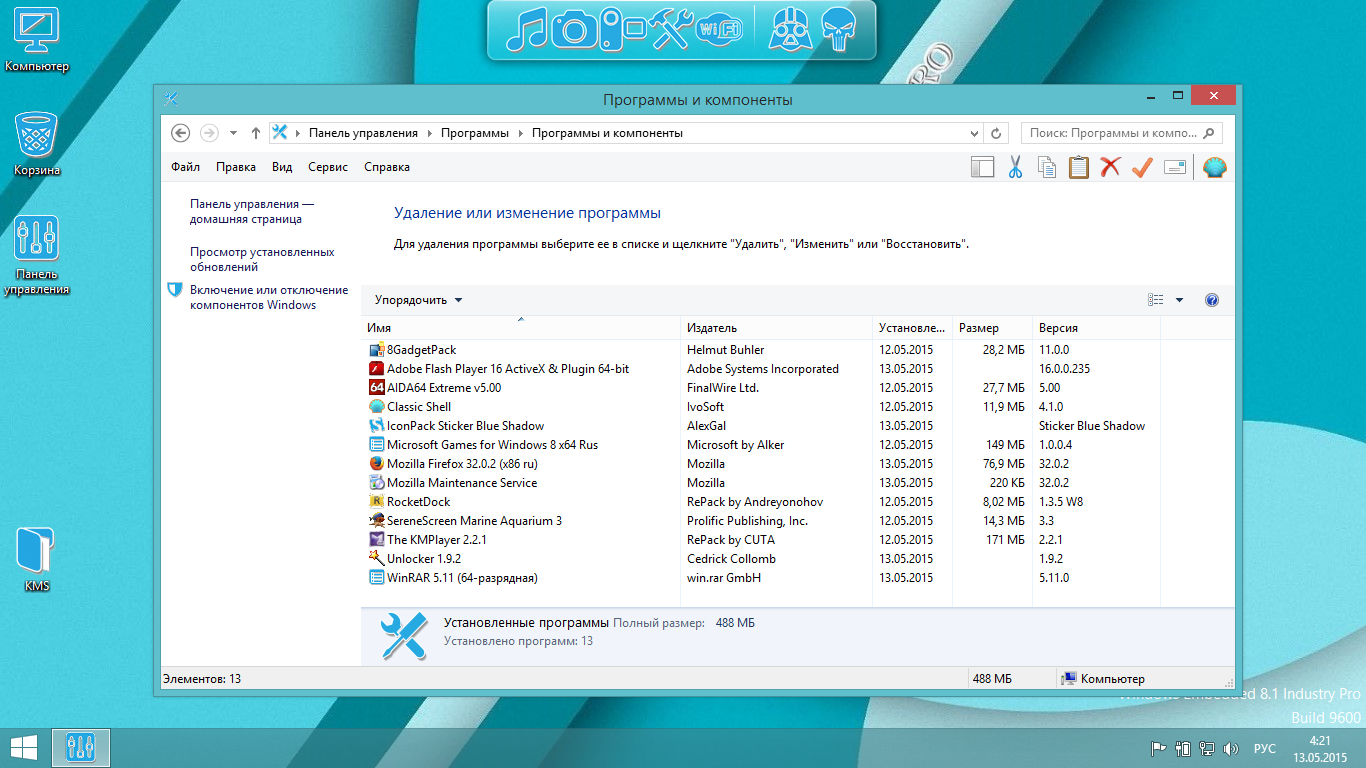1366x768 pixels.
Task: Open the music note icon in dock
Action: [526, 29]
